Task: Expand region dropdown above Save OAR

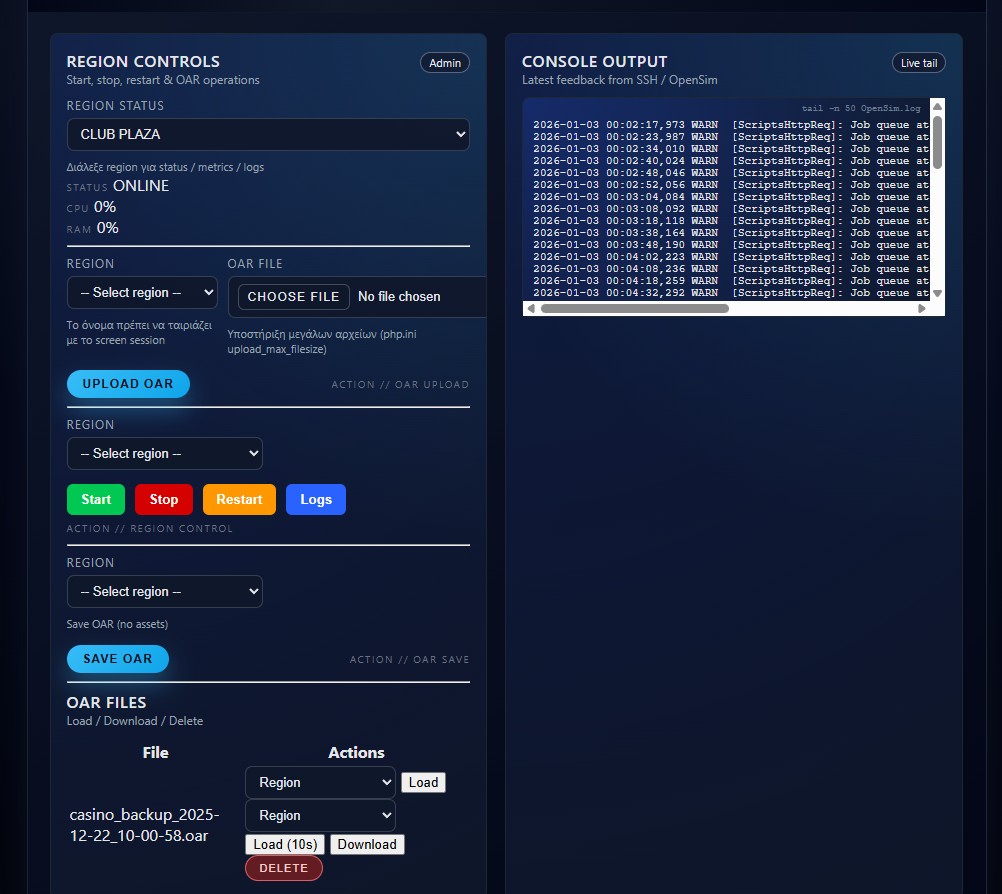Action: pyautogui.click(x=164, y=591)
